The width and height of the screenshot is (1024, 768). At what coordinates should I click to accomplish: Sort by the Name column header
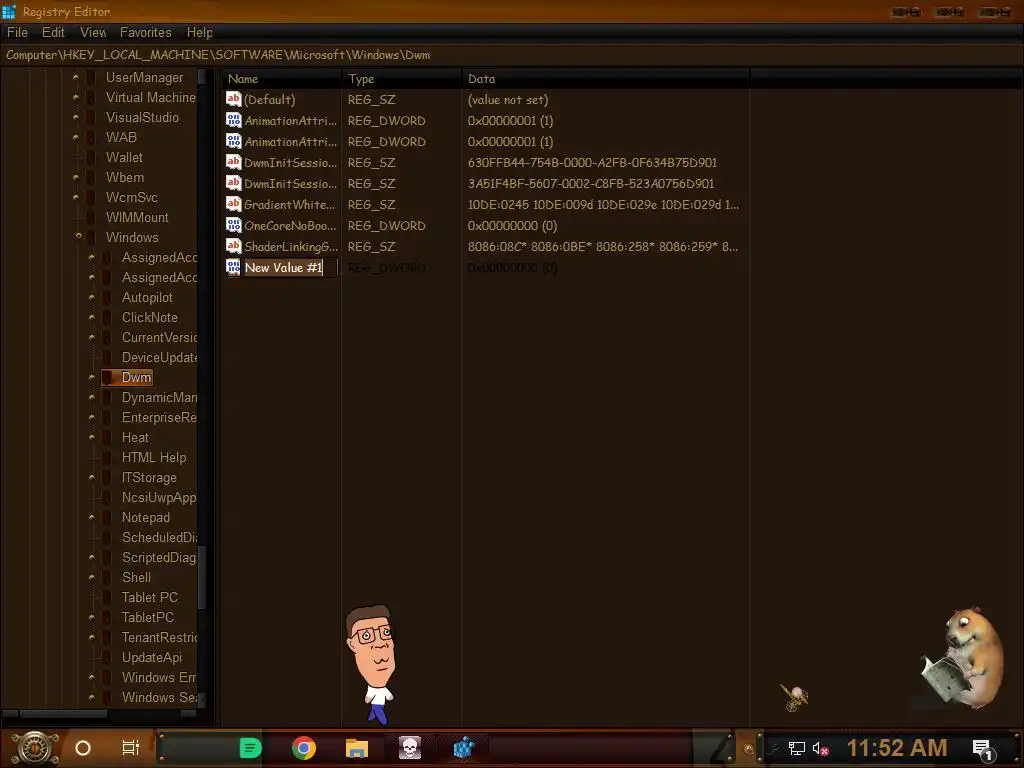click(281, 78)
